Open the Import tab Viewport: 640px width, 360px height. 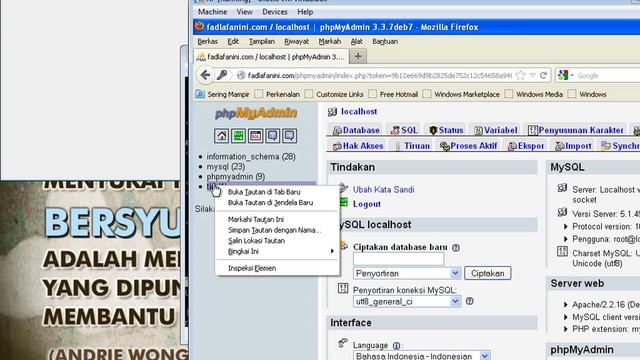pyautogui.click(x=573, y=146)
